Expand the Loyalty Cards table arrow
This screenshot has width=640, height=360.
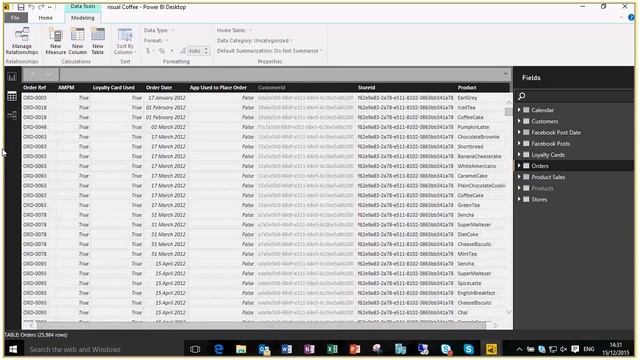click(519, 155)
